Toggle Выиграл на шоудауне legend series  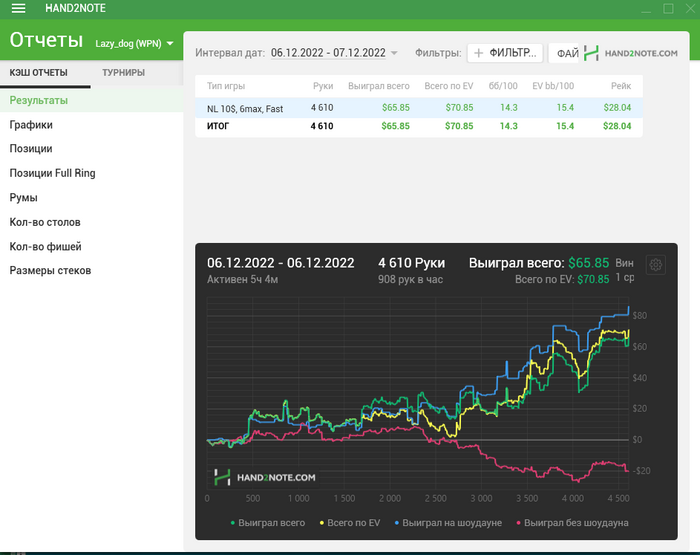click(448, 523)
